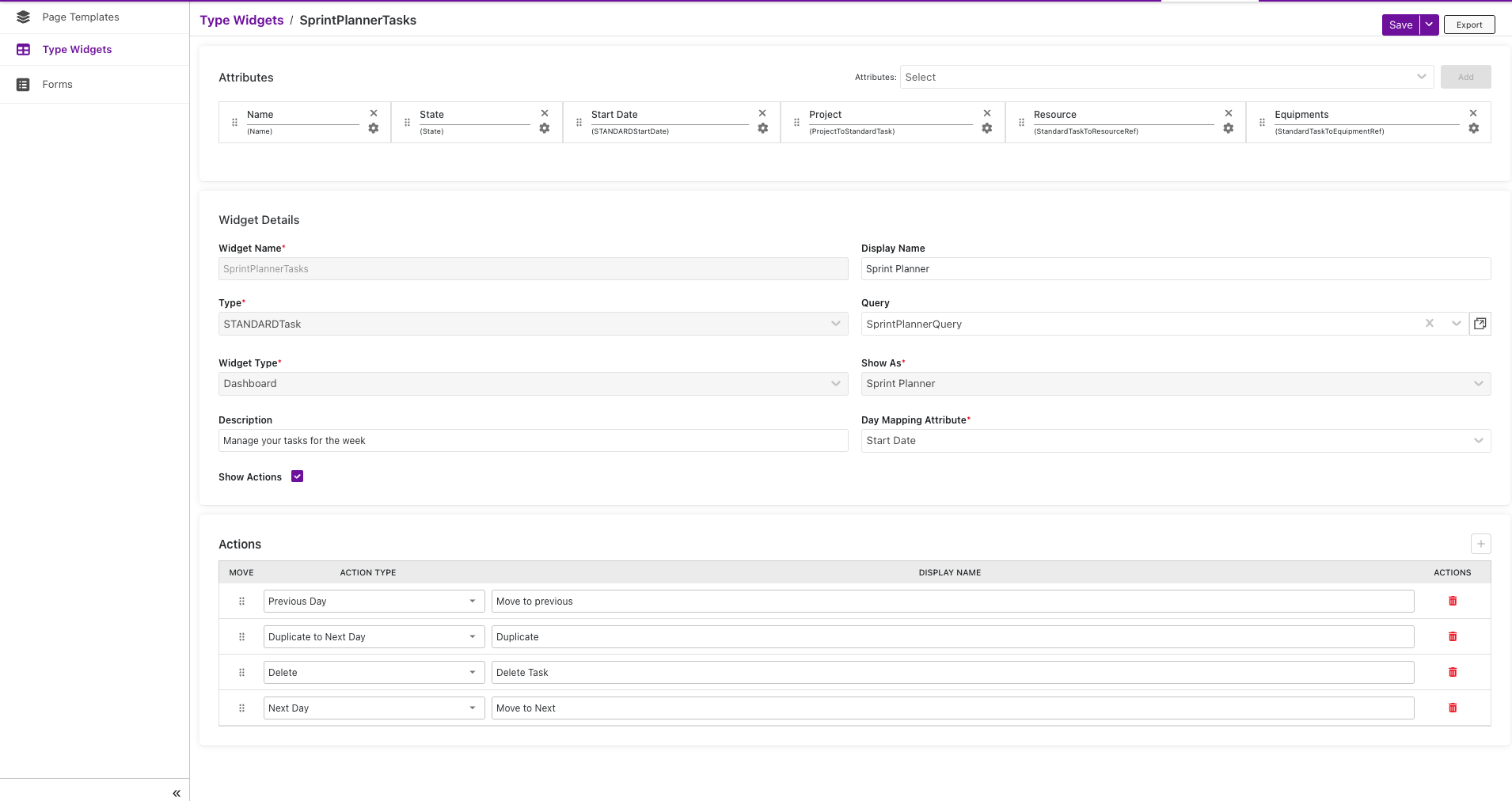Click move handle of Previous Day row
Screen dimensions: 1512x801
click(241, 602)
